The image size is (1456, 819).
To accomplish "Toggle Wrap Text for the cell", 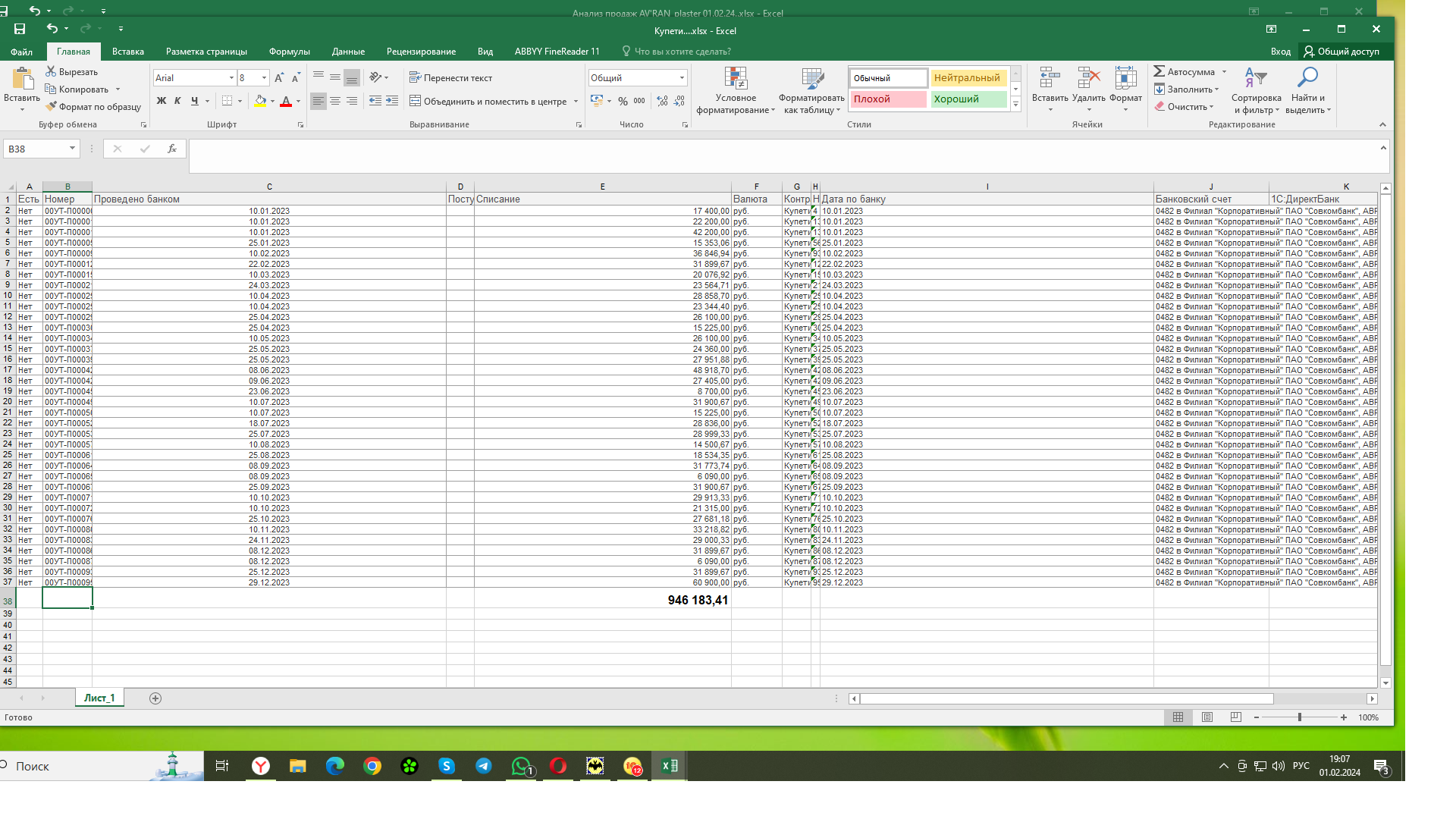I will point(450,78).
